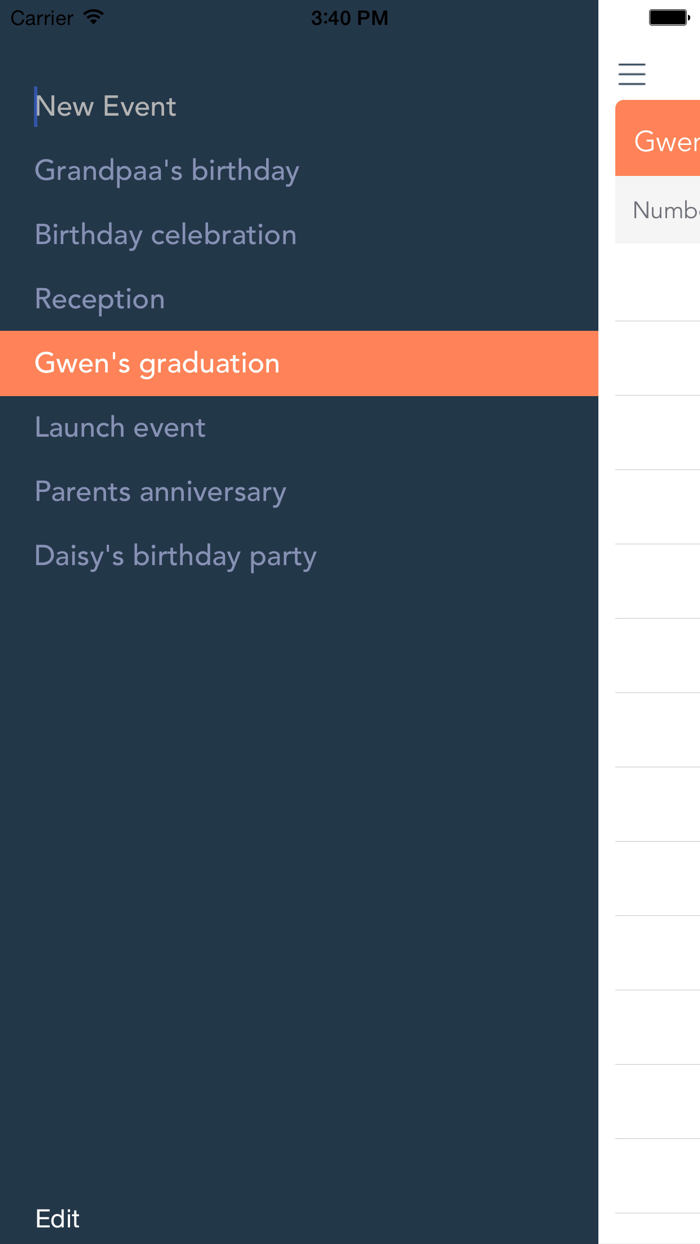Tap the 3:40 PM clock display
Viewport: 700px width, 1244px height.
click(x=350, y=17)
